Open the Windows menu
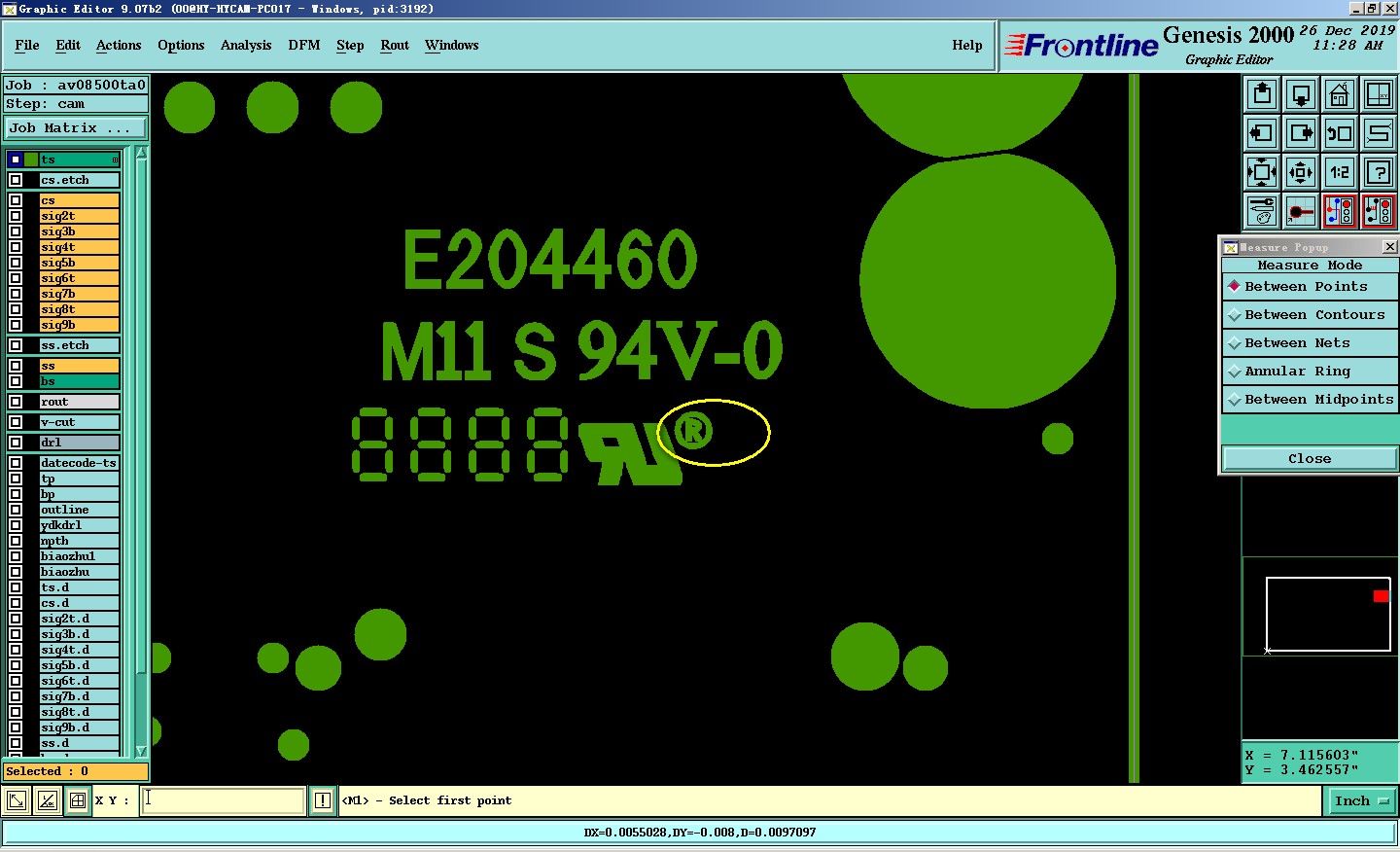The height and width of the screenshot is (852, 1400). click(452, 46)
